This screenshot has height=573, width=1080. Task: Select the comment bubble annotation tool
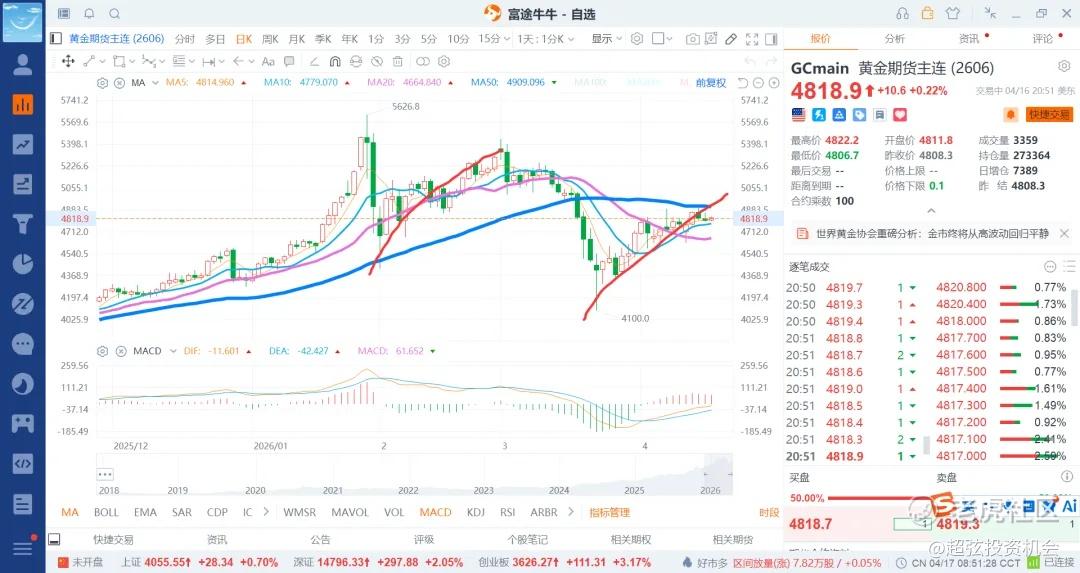[289, 61]
